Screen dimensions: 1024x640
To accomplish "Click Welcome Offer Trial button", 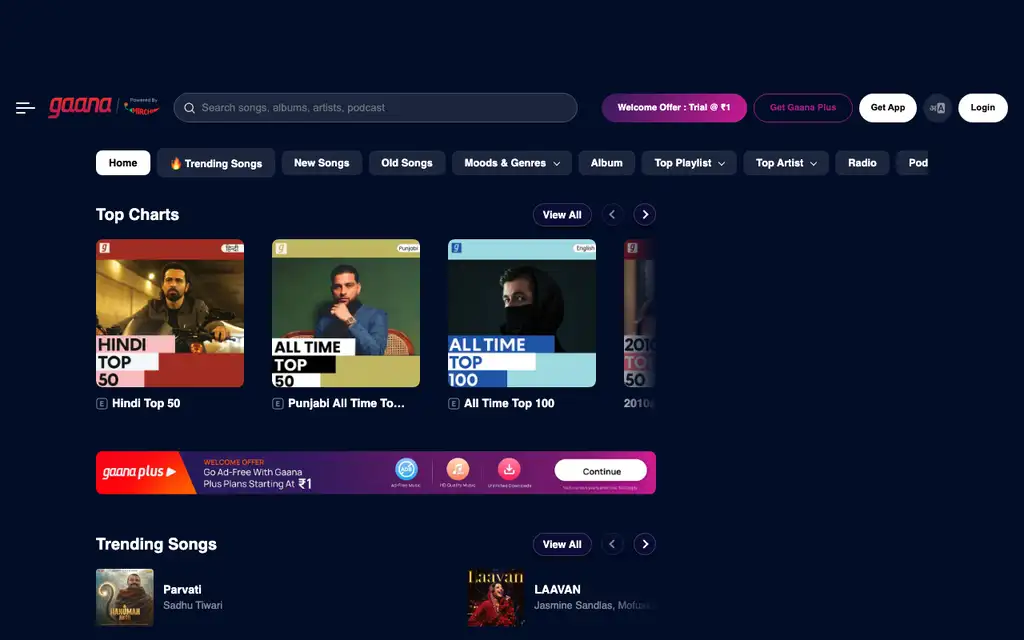I will [x=674, y=108].
